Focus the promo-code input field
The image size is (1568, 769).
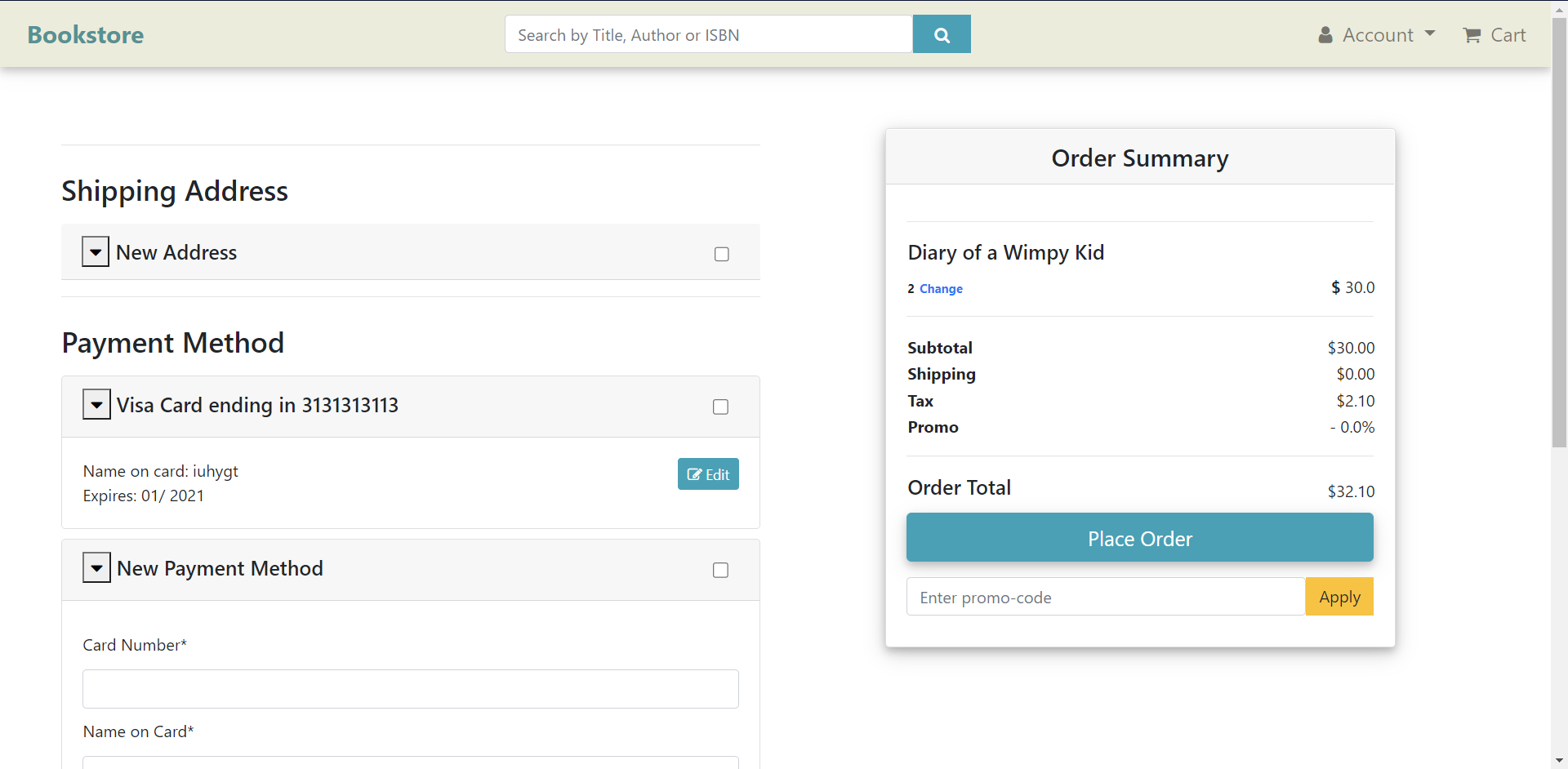tap(1105, 597)
